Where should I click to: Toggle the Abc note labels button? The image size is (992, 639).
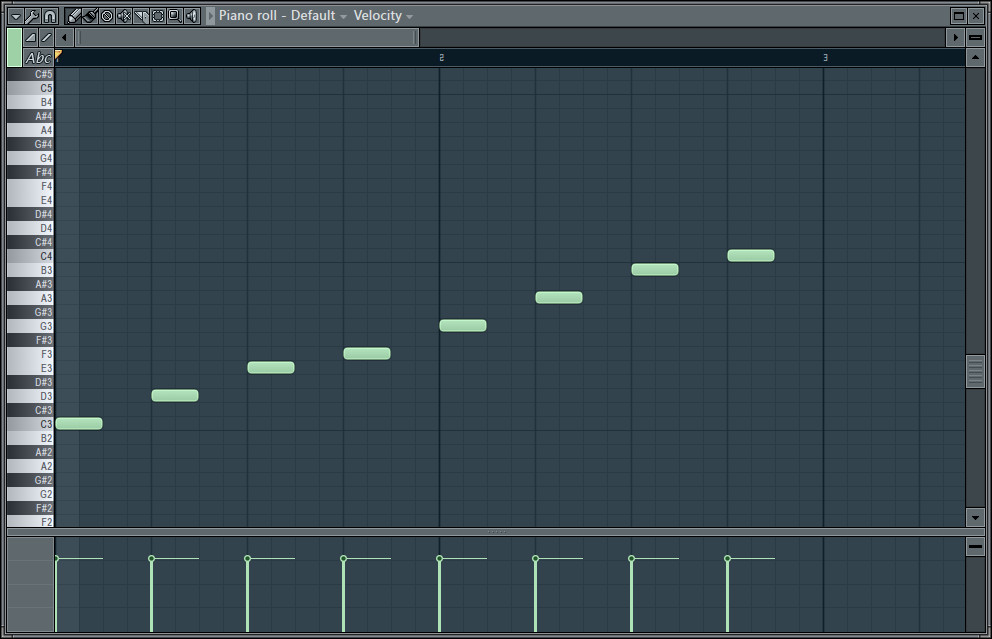38,58
